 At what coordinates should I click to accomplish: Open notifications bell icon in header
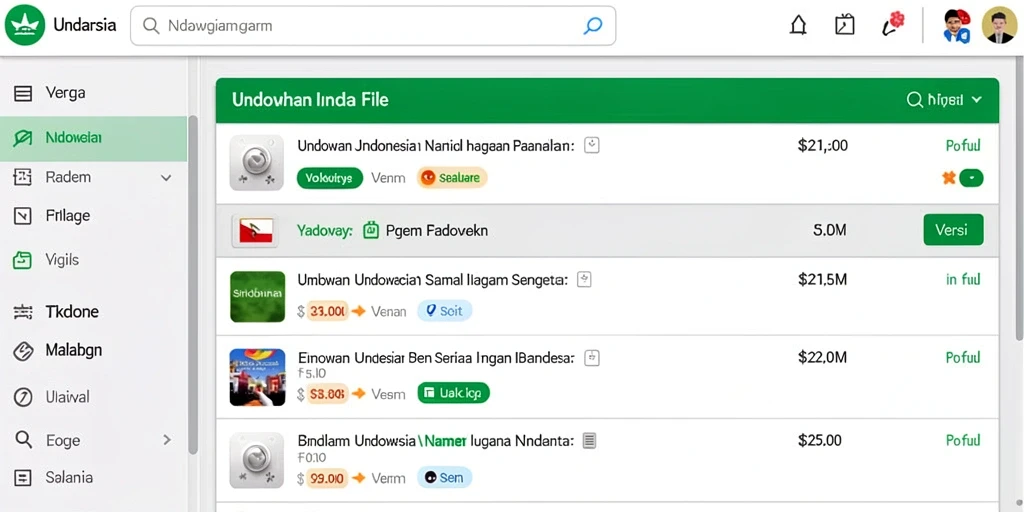coord(798,25)
